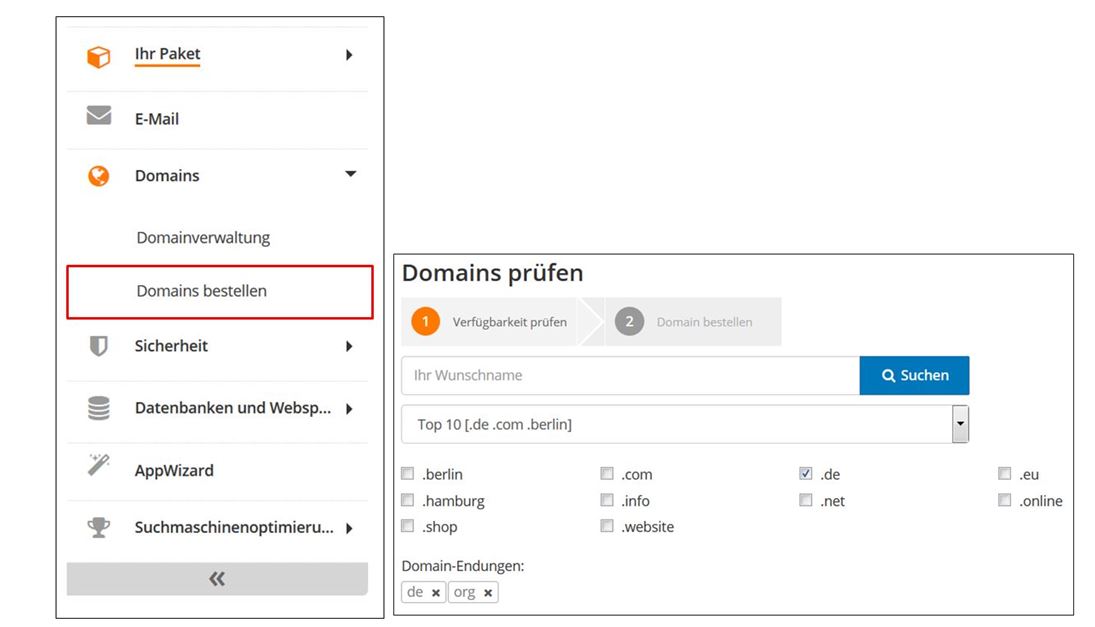Open E-Mail via the envelope icon
The width and height of the screenshot is (1095, 627).
click(x=98, y=115)
